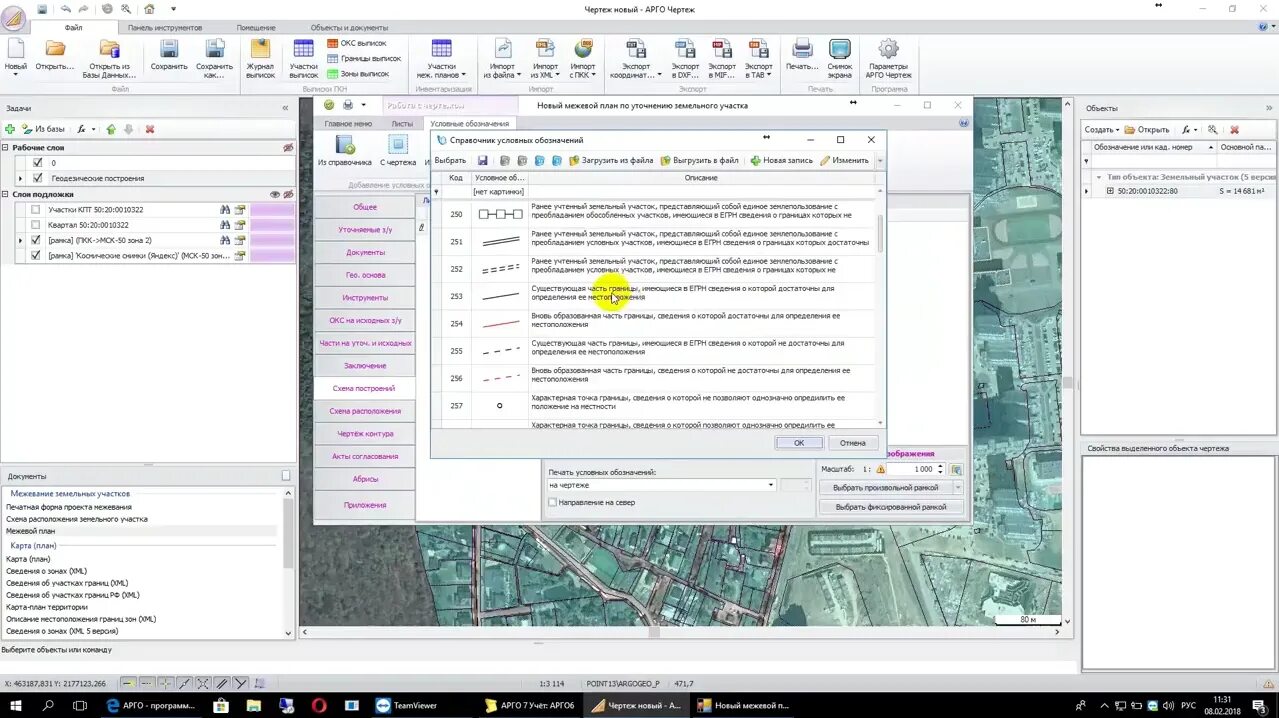1279x718 pixels.
Task: Hide all Рабочие слои with crossed-eye icon
Action: point(288,148)
